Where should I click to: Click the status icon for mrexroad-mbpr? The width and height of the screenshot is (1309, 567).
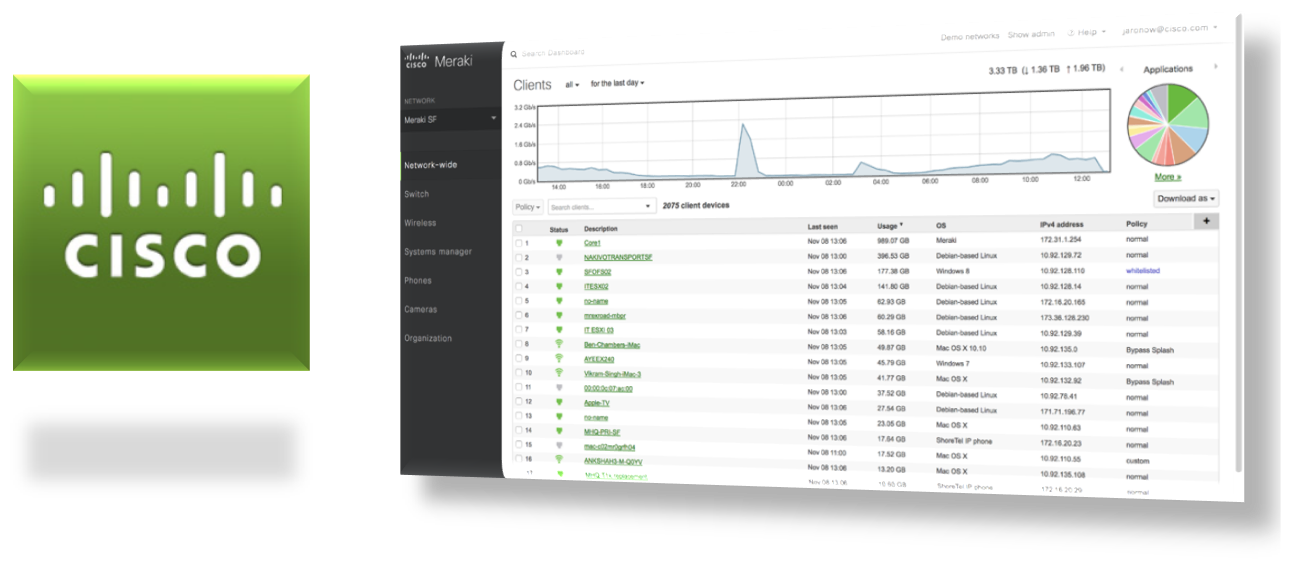560,315
